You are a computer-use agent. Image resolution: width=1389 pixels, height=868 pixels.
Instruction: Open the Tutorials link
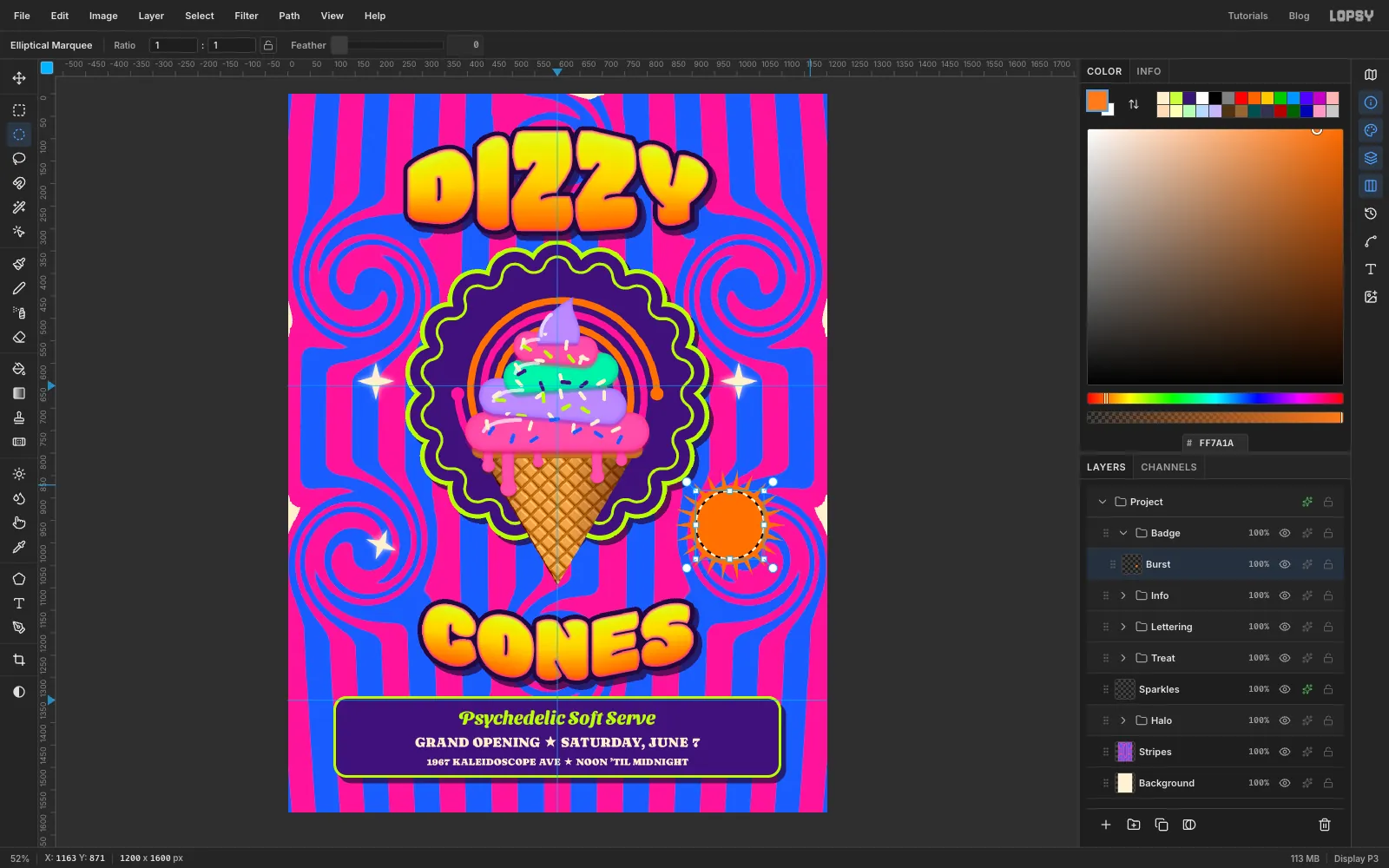pyautogui.click(x=1247, y=16)
